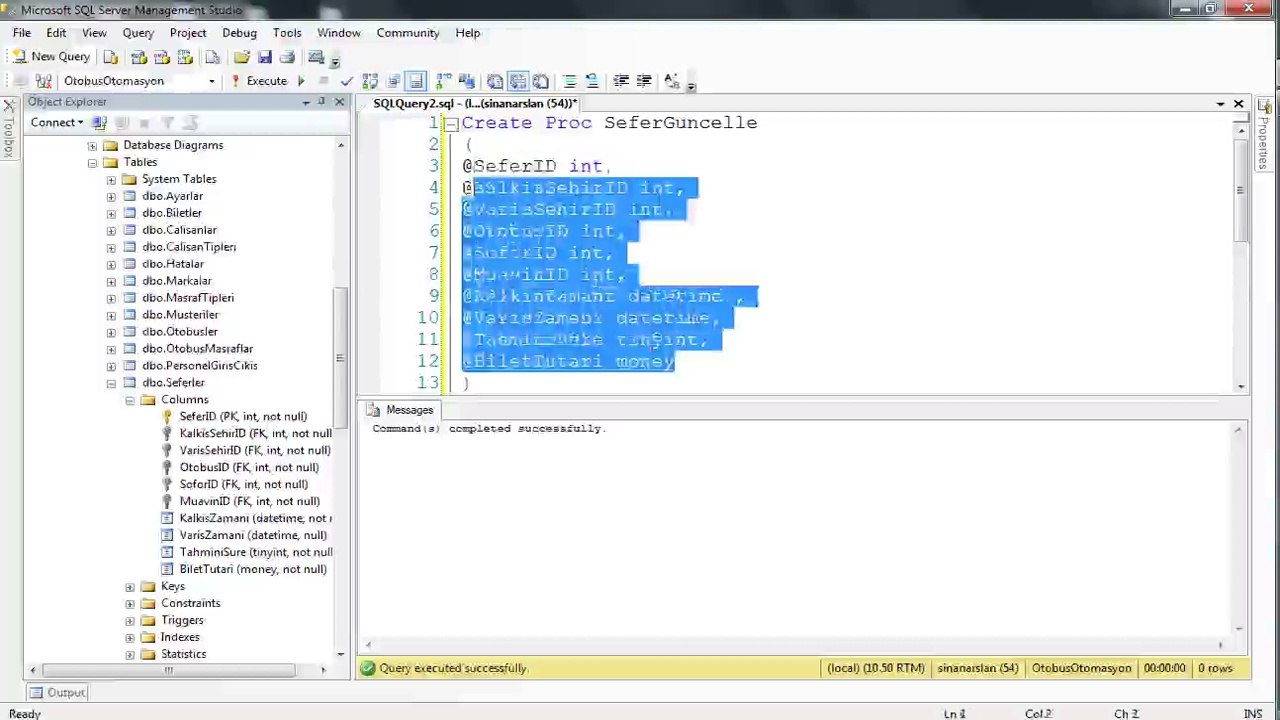Click the Object Explorer refresh icon
This screenshot has width=1280, height=720.
pyautogui.click(x=190, y=123)
